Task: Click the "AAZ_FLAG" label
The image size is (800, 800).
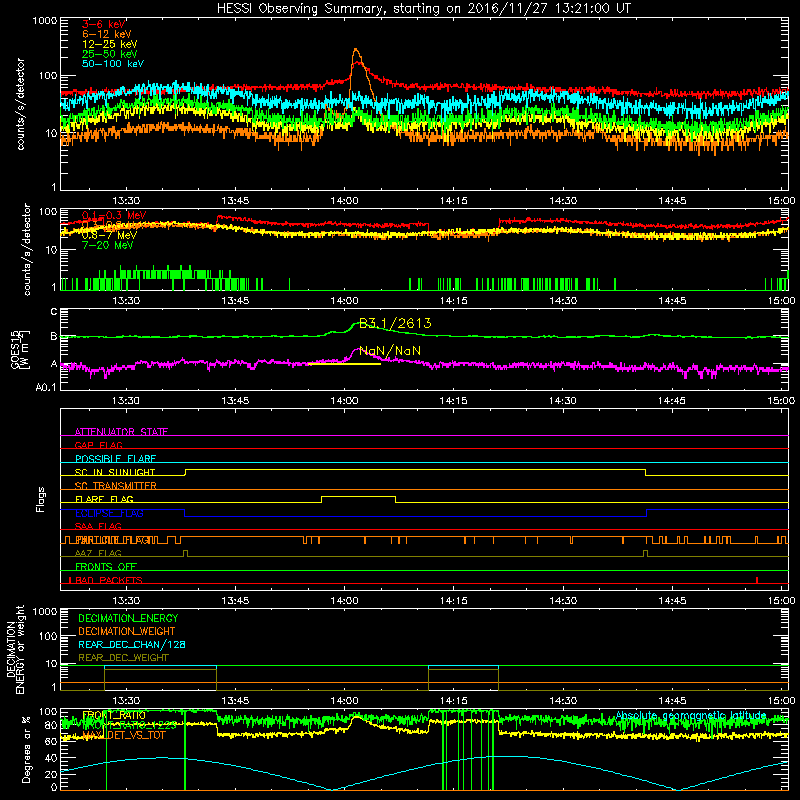Action: [x=98, y=553]
